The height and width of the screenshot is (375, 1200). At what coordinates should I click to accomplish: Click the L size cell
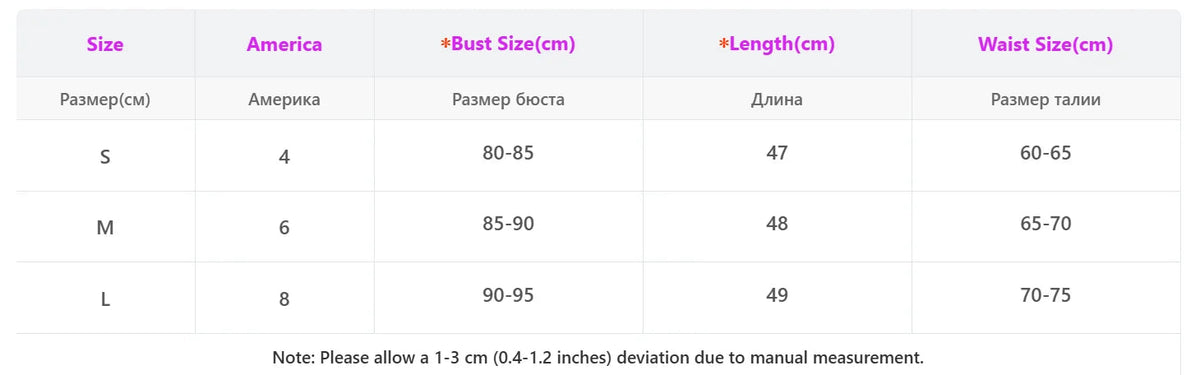[x=105, y=299]
